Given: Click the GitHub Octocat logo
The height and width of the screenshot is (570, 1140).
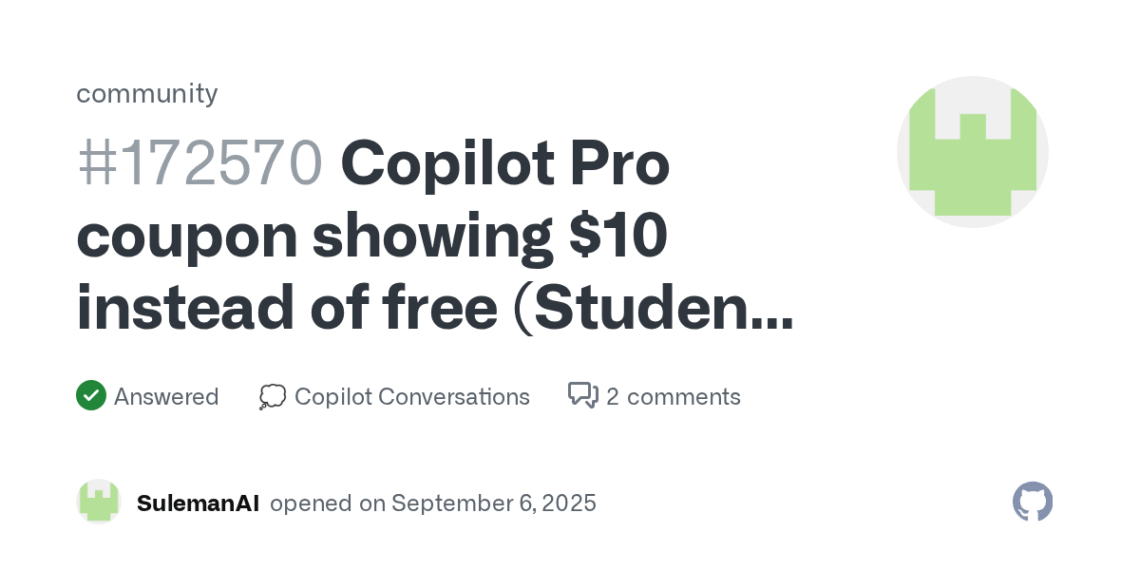Looking at the screenshot, I should click(1032, 502).
